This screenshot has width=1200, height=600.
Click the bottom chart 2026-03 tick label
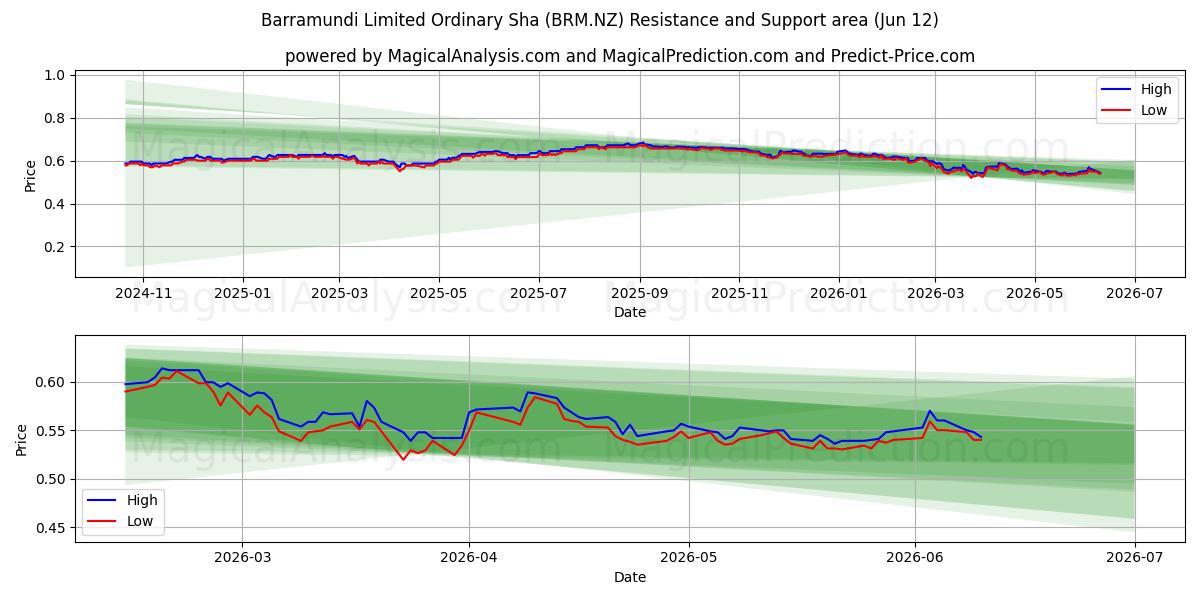(243, 558)
